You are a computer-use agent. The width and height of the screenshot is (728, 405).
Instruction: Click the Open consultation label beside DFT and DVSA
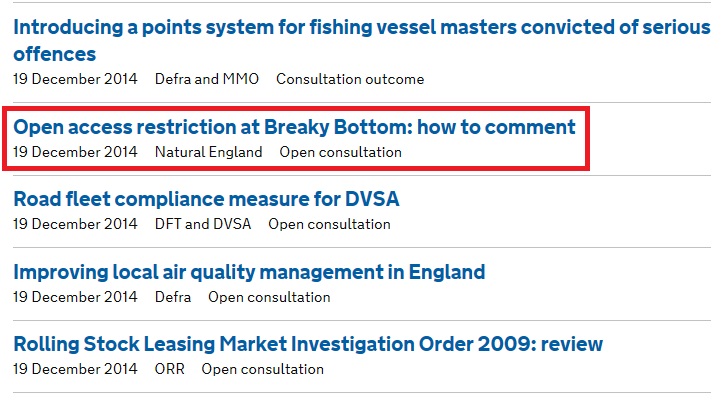330,224
